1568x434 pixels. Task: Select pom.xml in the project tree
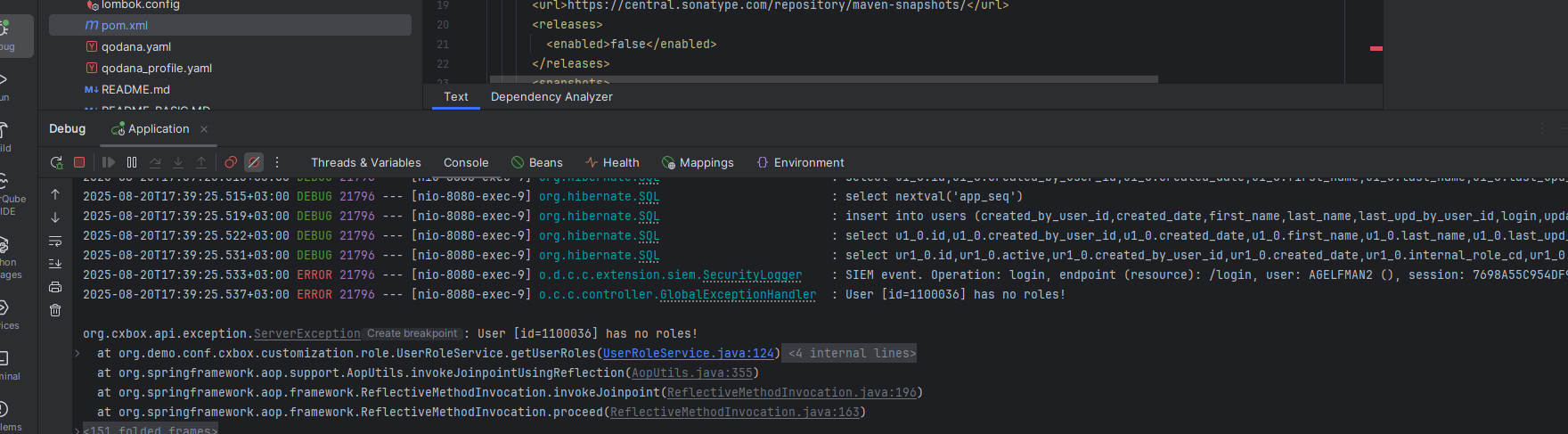click(x=230, y=25)
